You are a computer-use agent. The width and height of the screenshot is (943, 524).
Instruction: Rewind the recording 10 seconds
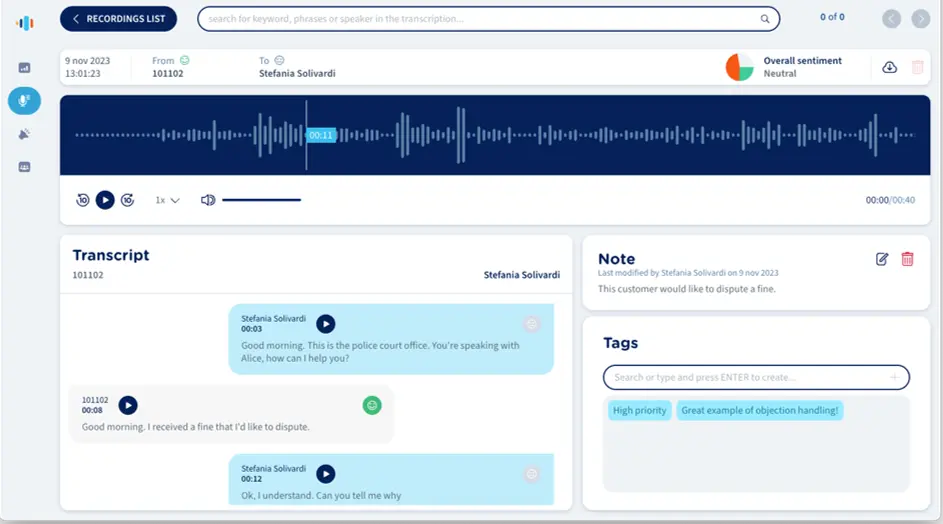click(x=83, y=200)
